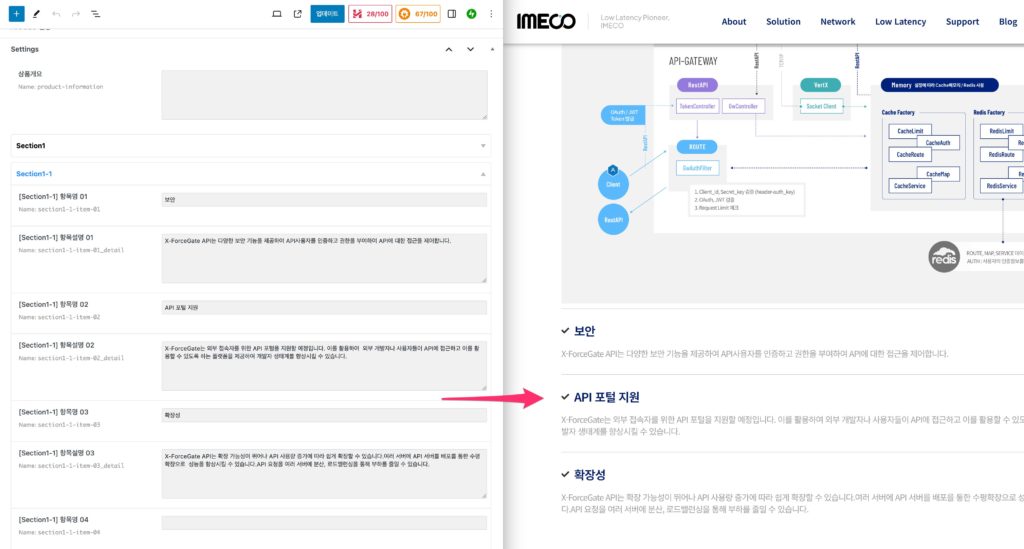Image resolution: width=1024 pixels, height=549 pixels.
Task: Open the Blog menu item
Action: (x=1008, y=22)
